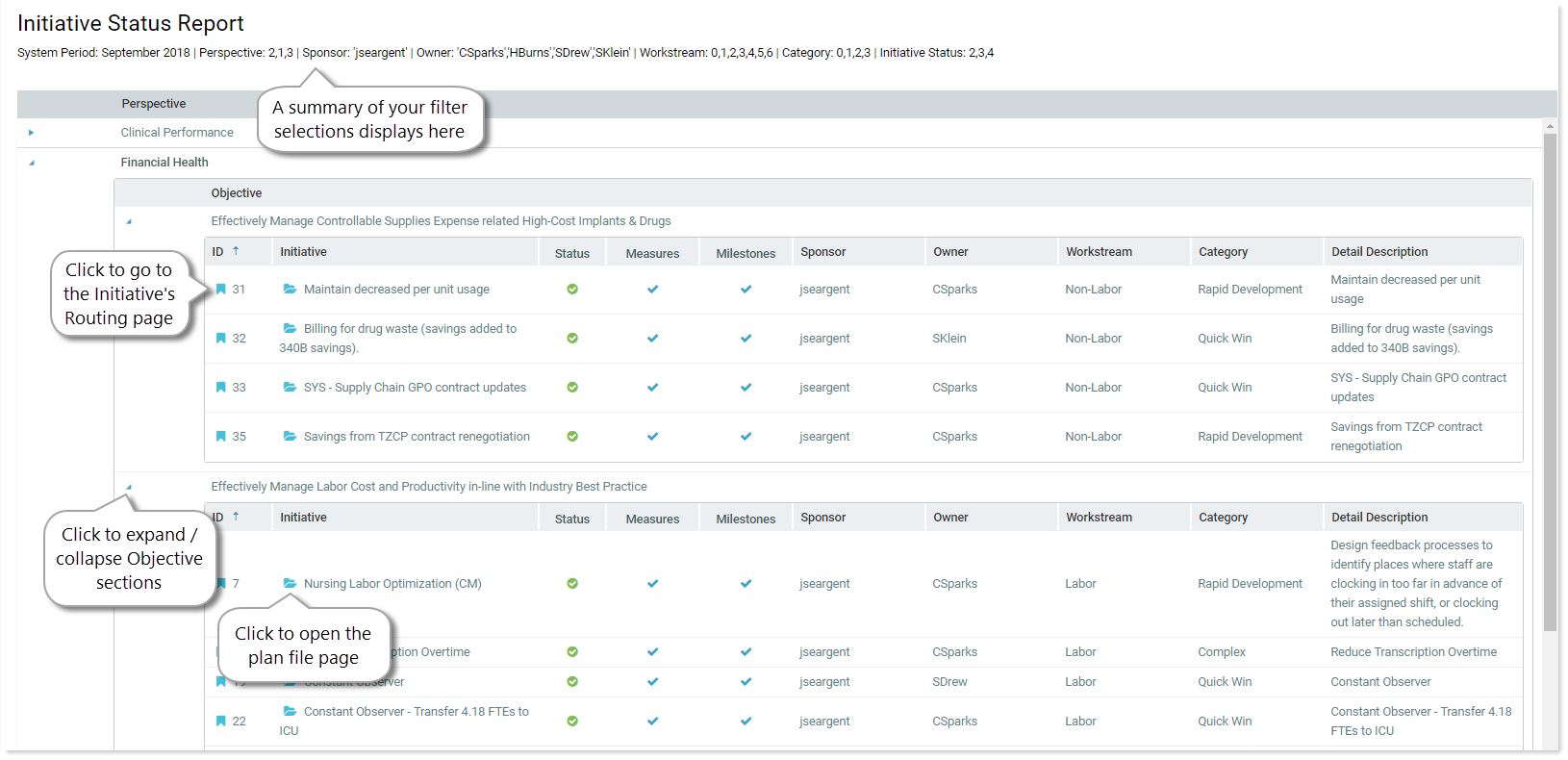Click the bookmark icon for initiative 22
The image size is (1568, 760).
(x=220, y=722)
